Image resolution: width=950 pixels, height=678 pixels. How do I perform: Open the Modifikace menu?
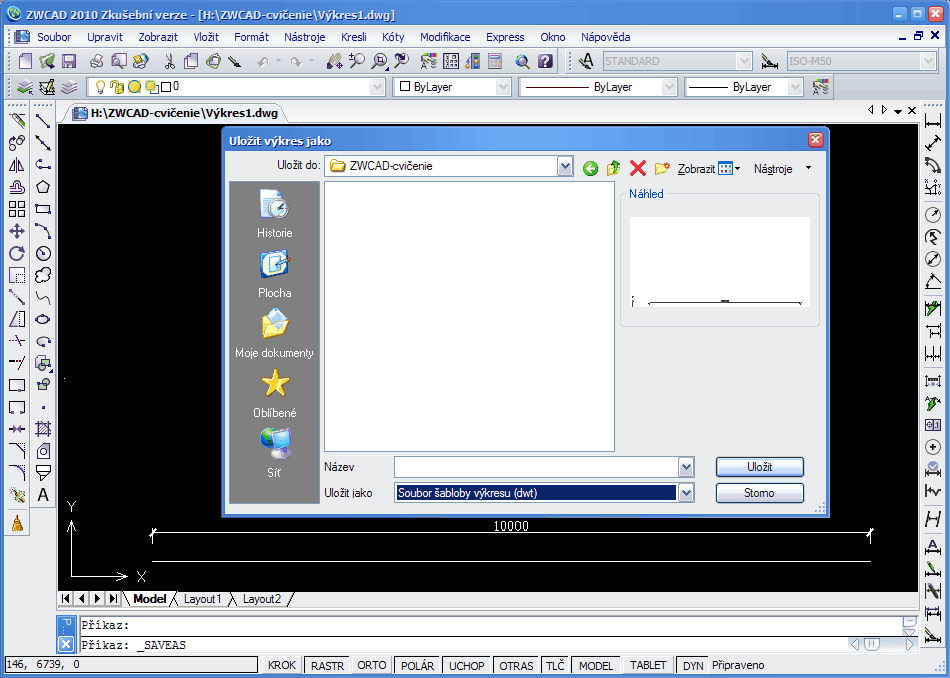[445, 37]
